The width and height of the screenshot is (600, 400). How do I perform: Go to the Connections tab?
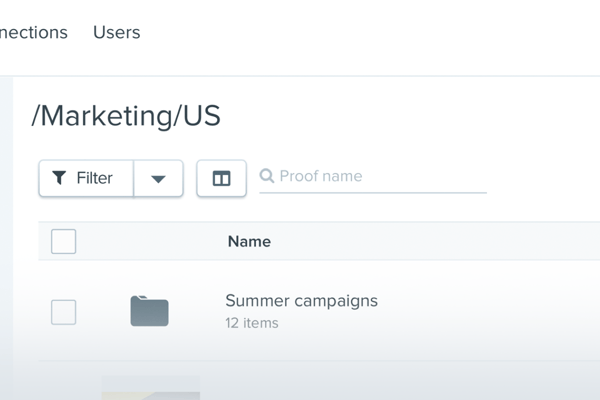coord(32,32)
